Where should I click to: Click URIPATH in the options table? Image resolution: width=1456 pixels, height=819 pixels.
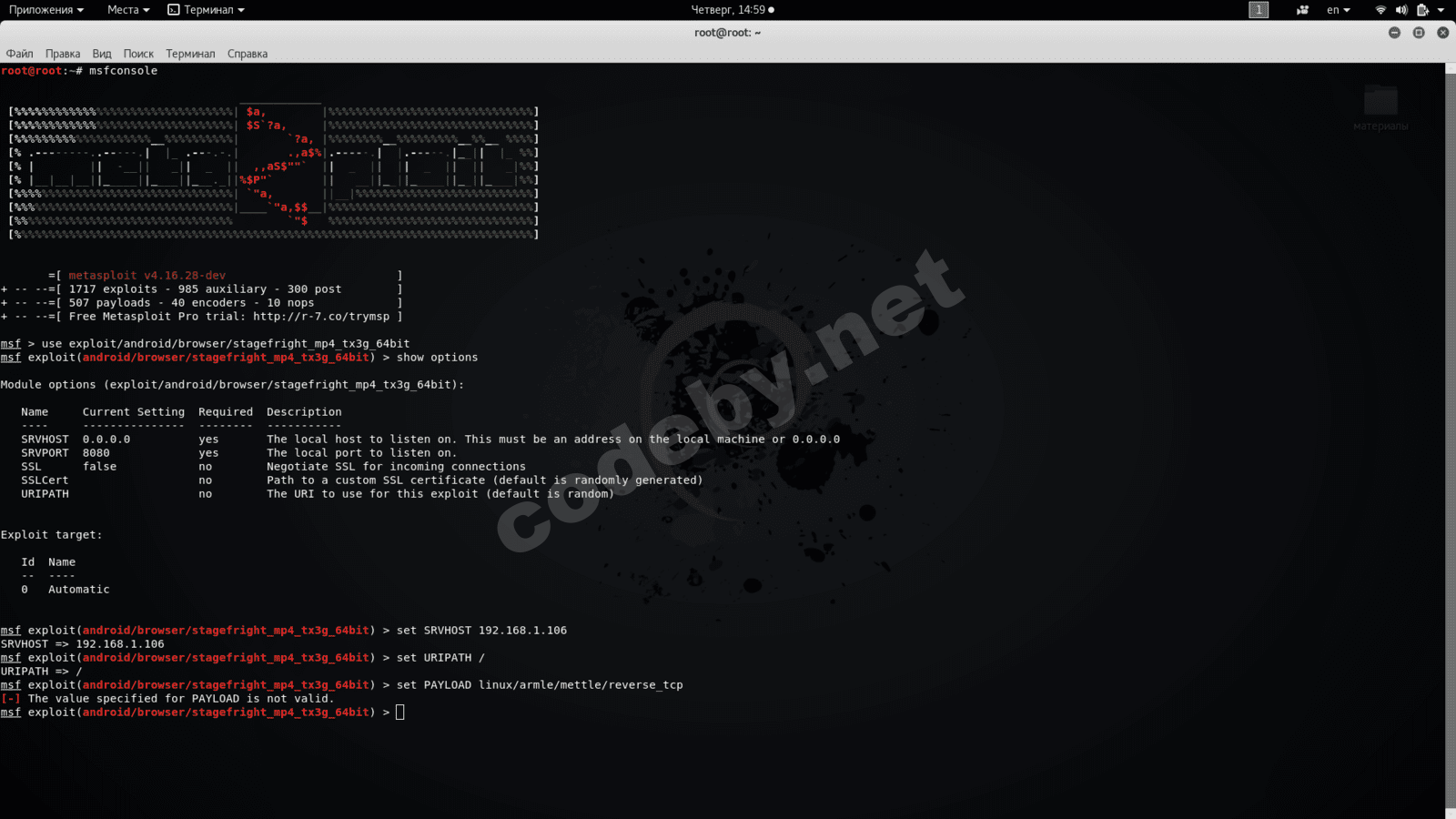pos(45,494)
